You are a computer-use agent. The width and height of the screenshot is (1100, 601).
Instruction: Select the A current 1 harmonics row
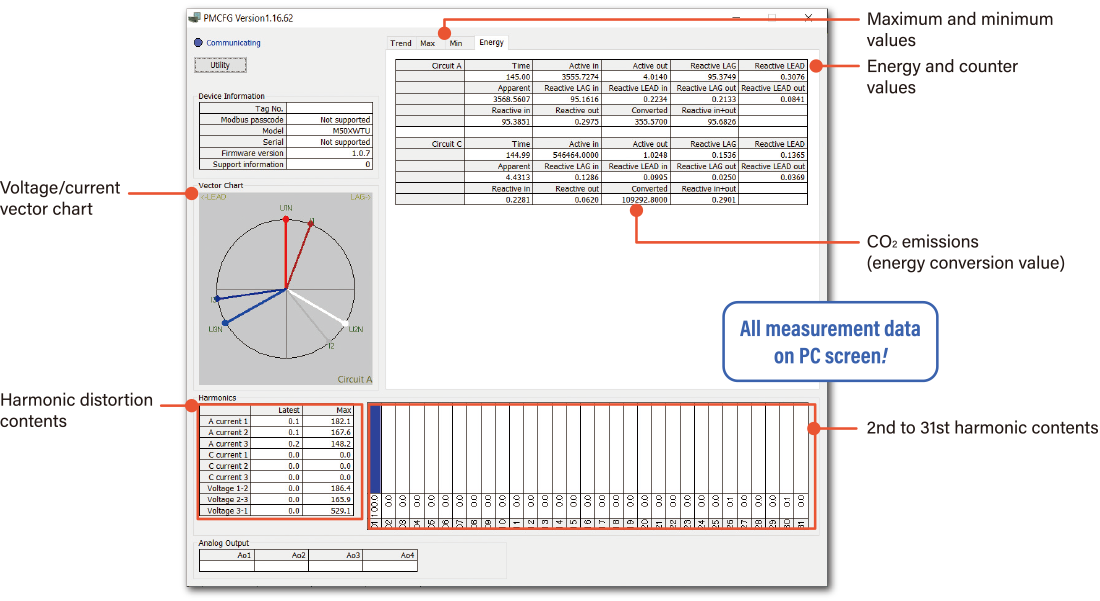[275, 421]
